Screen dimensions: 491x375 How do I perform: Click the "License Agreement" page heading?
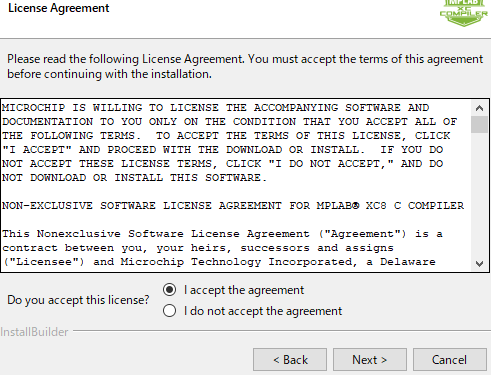click(x=59, y=8)
